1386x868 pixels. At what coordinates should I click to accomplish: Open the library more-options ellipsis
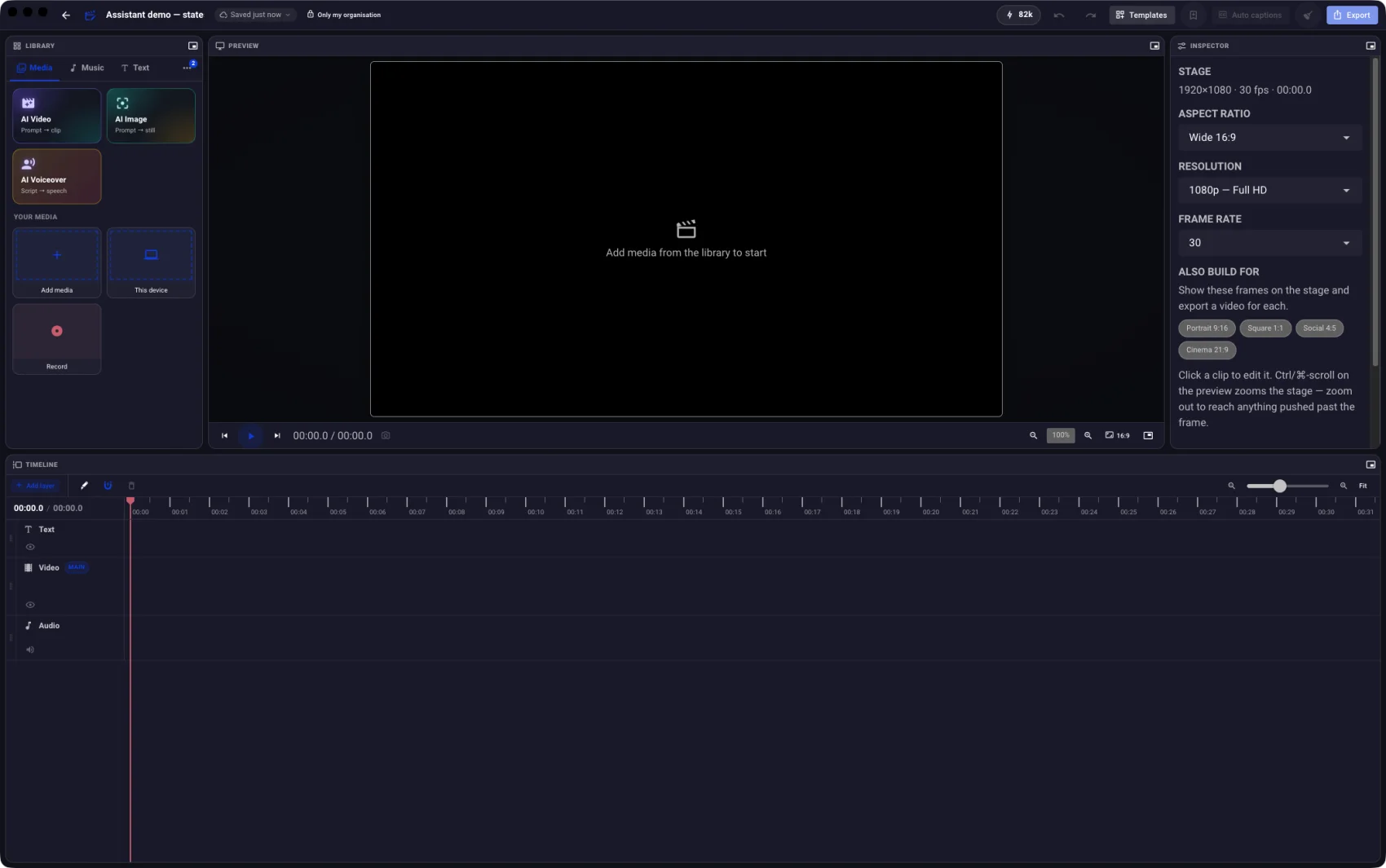tap(187, 68)
